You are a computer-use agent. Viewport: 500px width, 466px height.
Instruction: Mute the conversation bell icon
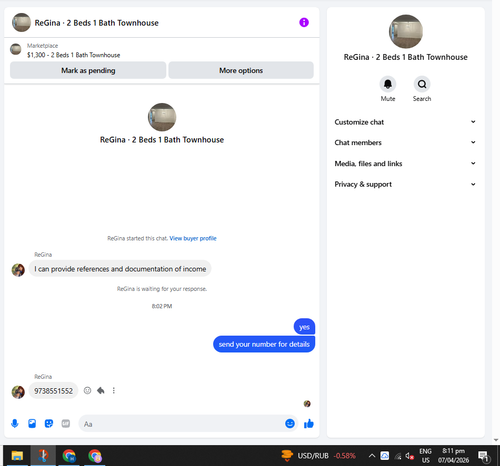point(388,84)
